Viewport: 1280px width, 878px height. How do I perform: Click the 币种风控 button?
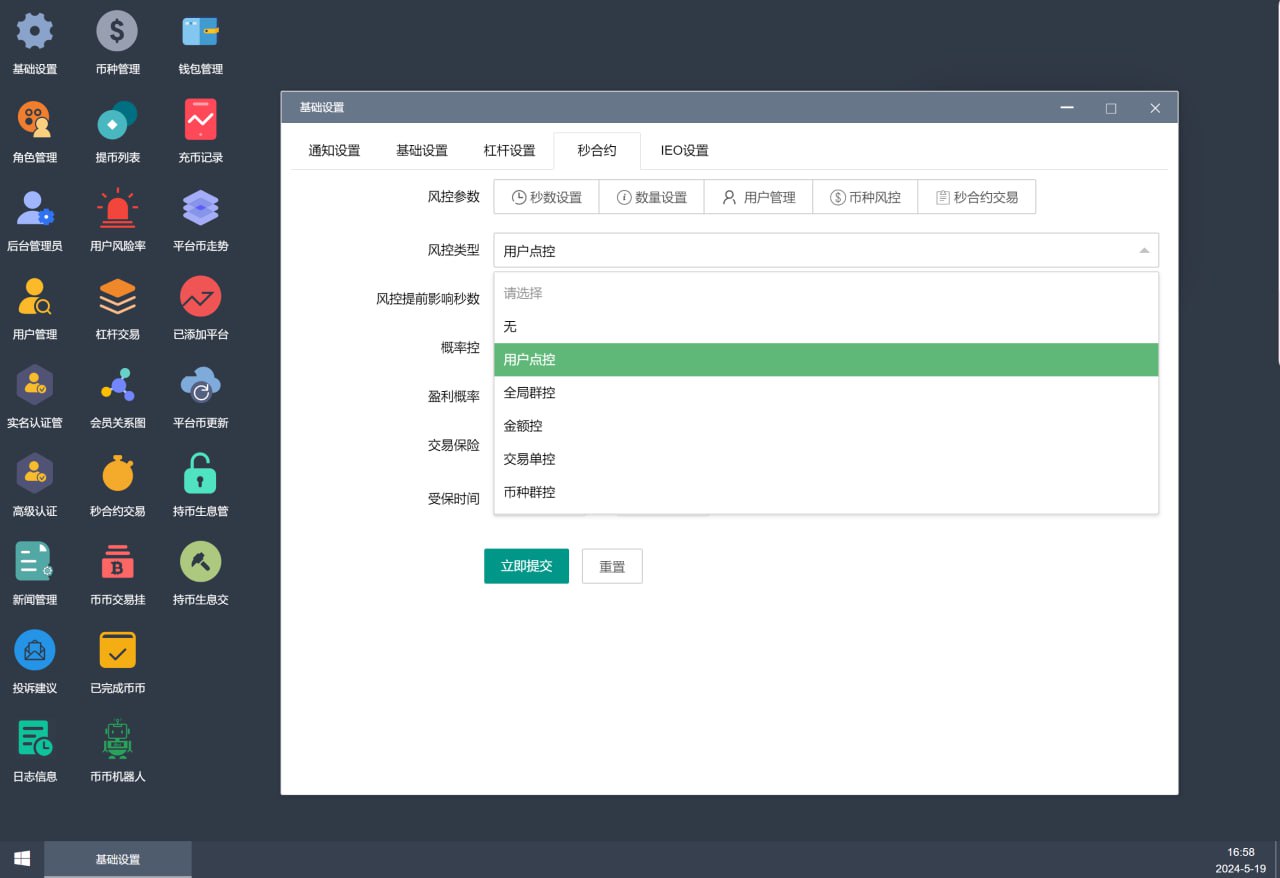point(866,197)
